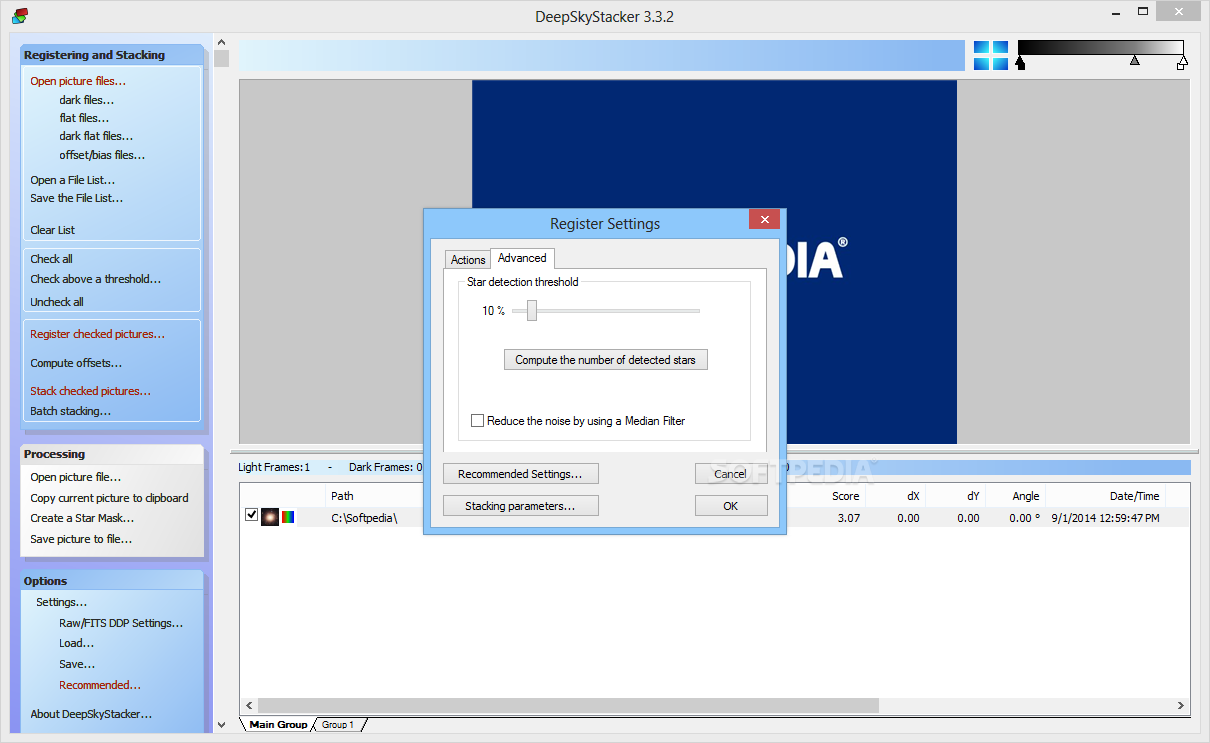Click Compute offsets in sidebar
The image size is (1210, 743).
(76, 363)
